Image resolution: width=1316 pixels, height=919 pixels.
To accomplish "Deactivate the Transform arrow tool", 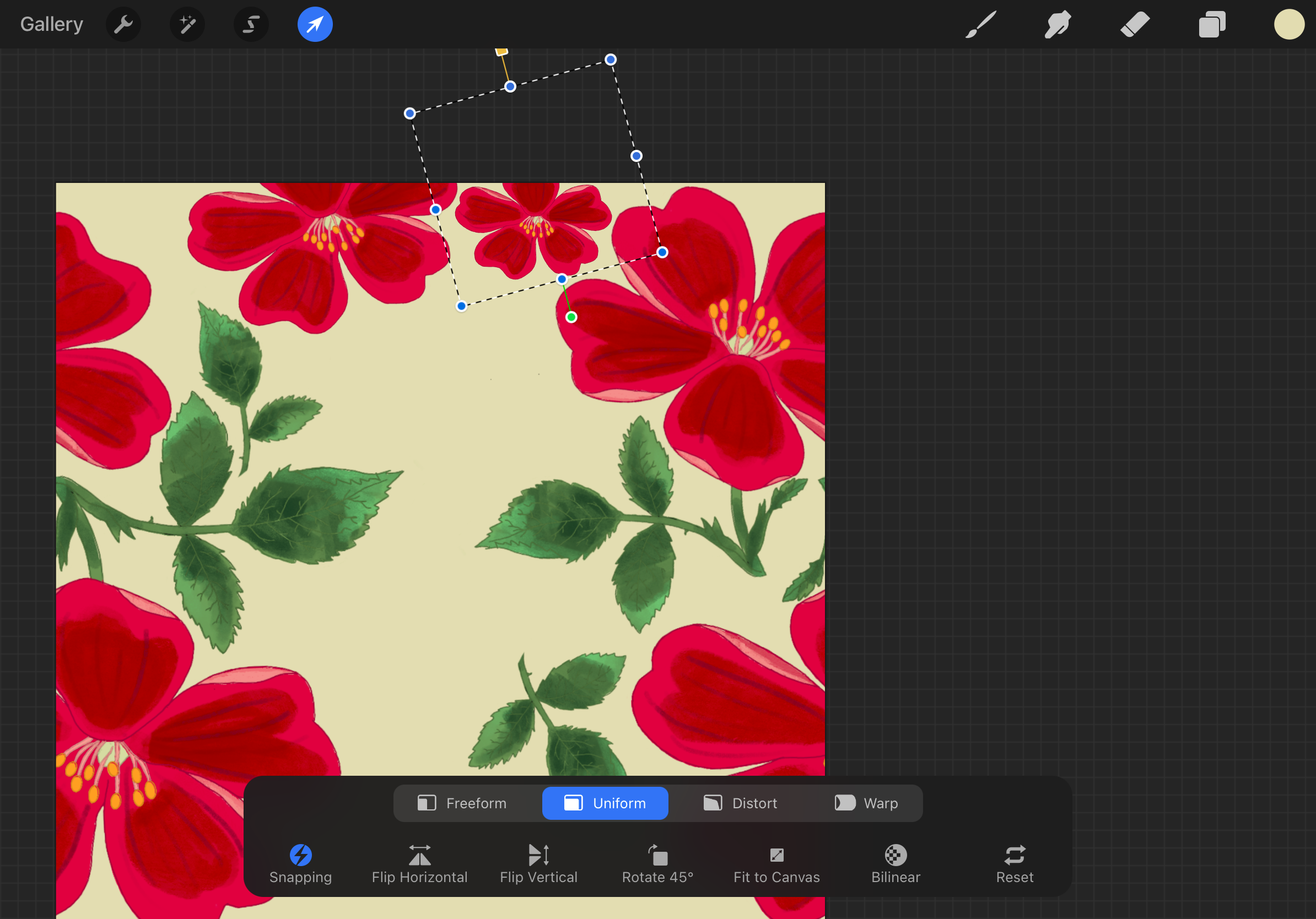I will click(315, 25).
